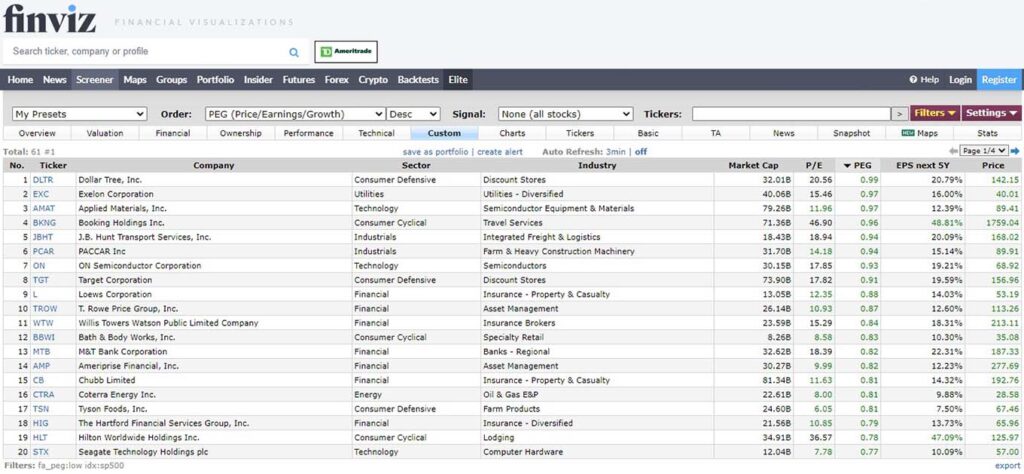The width and height of the screenshot is (1024, 474).
Task: Click Tyson Foods, Inc. company name
Action: [x=112, y=409]
